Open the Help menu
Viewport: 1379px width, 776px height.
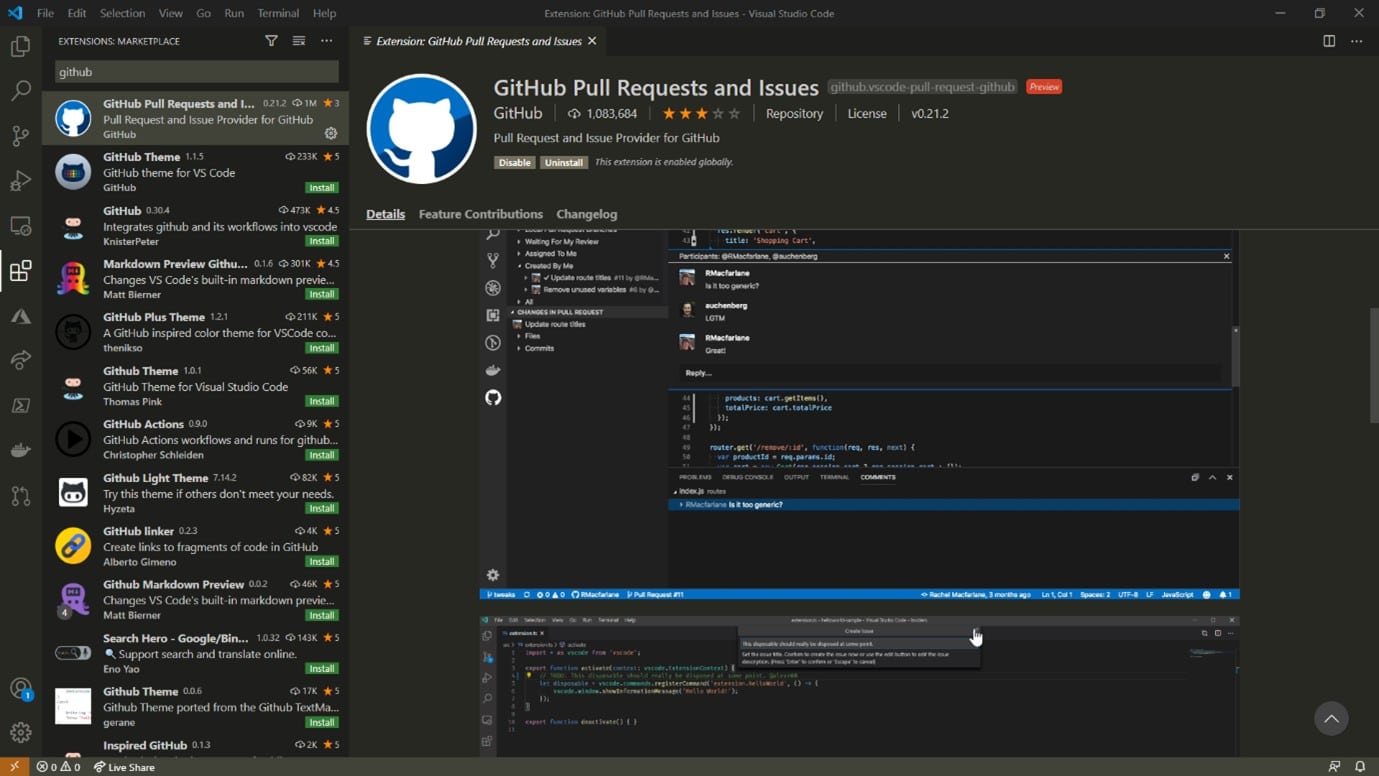coord(324,13)
